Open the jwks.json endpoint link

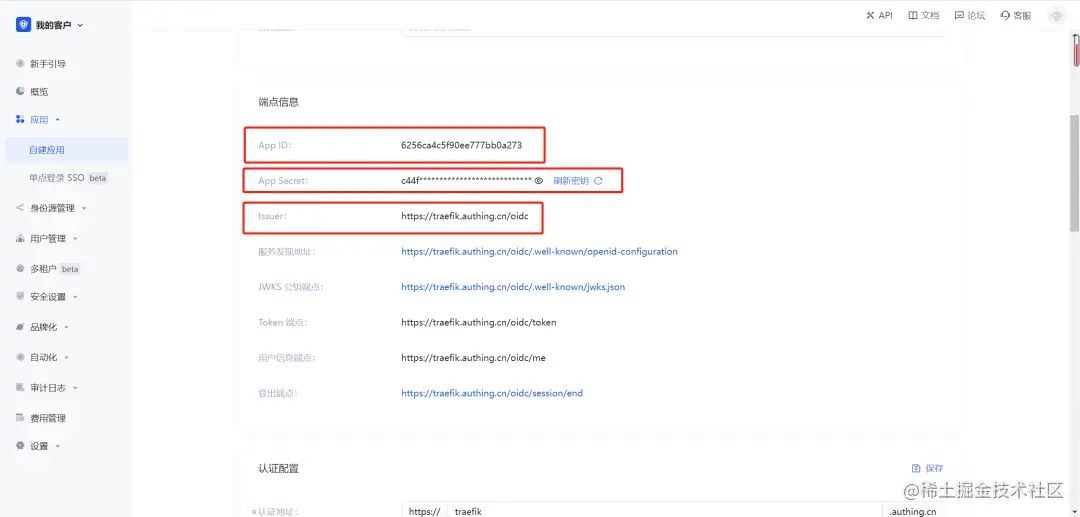[x=513, y=287]
